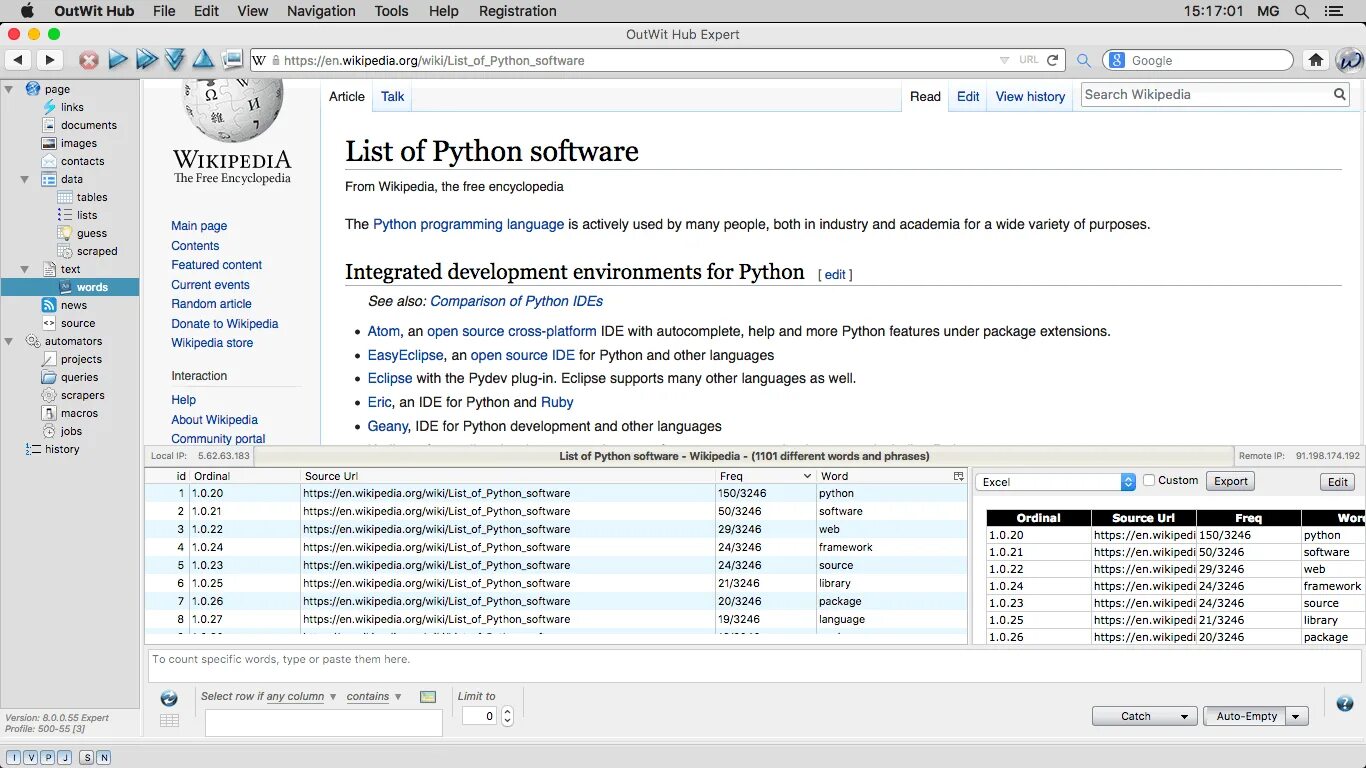Click the single blue play arrow (browse)
This screenshot has height=768, width=1366.
tap(118, 60)
